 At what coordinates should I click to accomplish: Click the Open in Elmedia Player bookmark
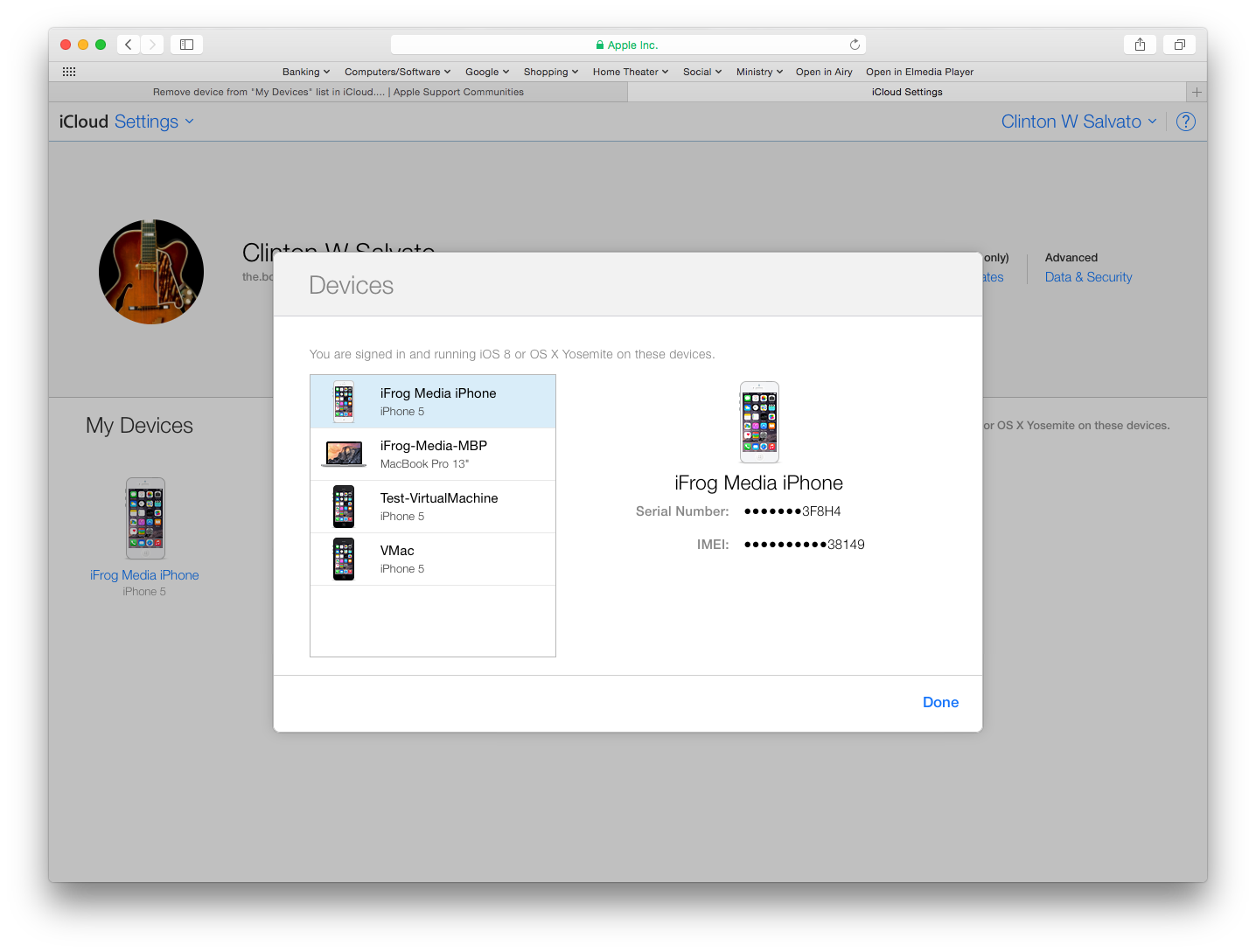point(919,72)
